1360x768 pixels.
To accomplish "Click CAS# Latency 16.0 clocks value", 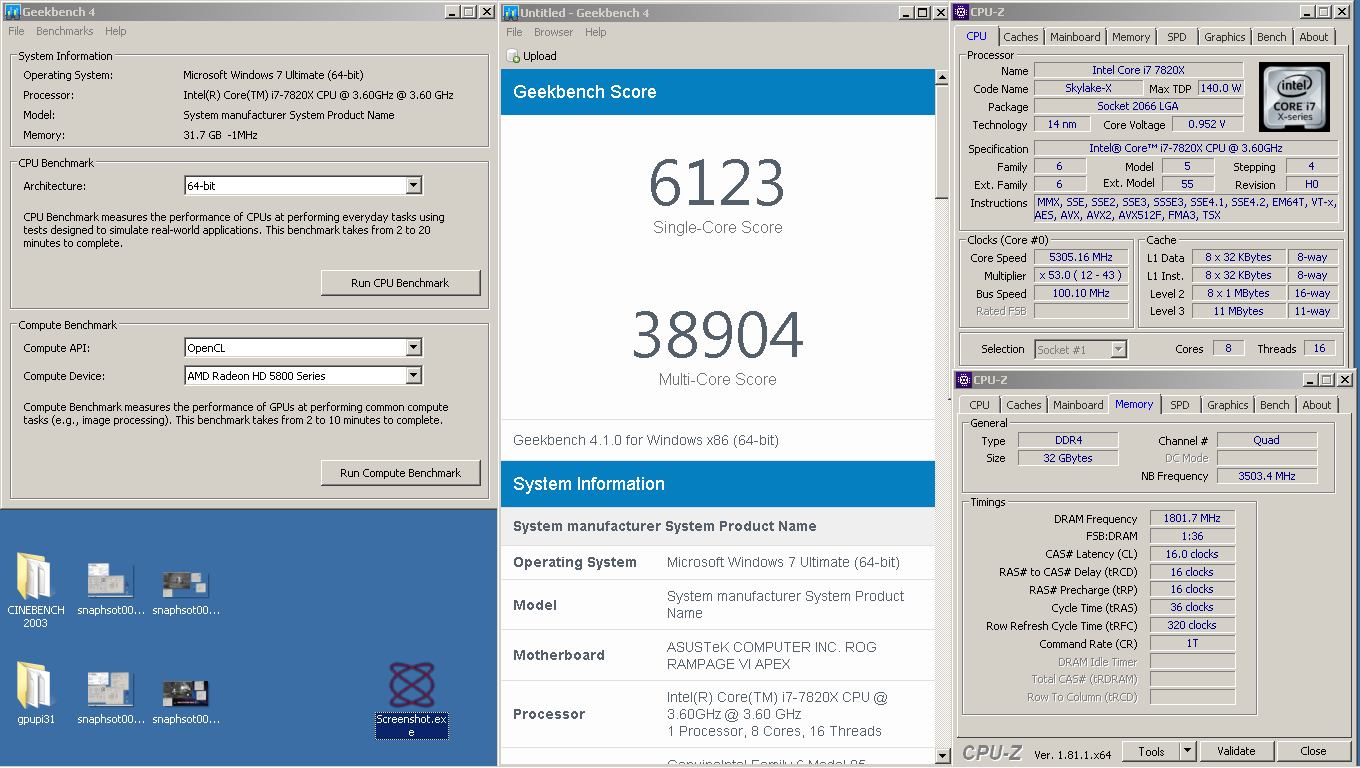I will coord(1192,555).
